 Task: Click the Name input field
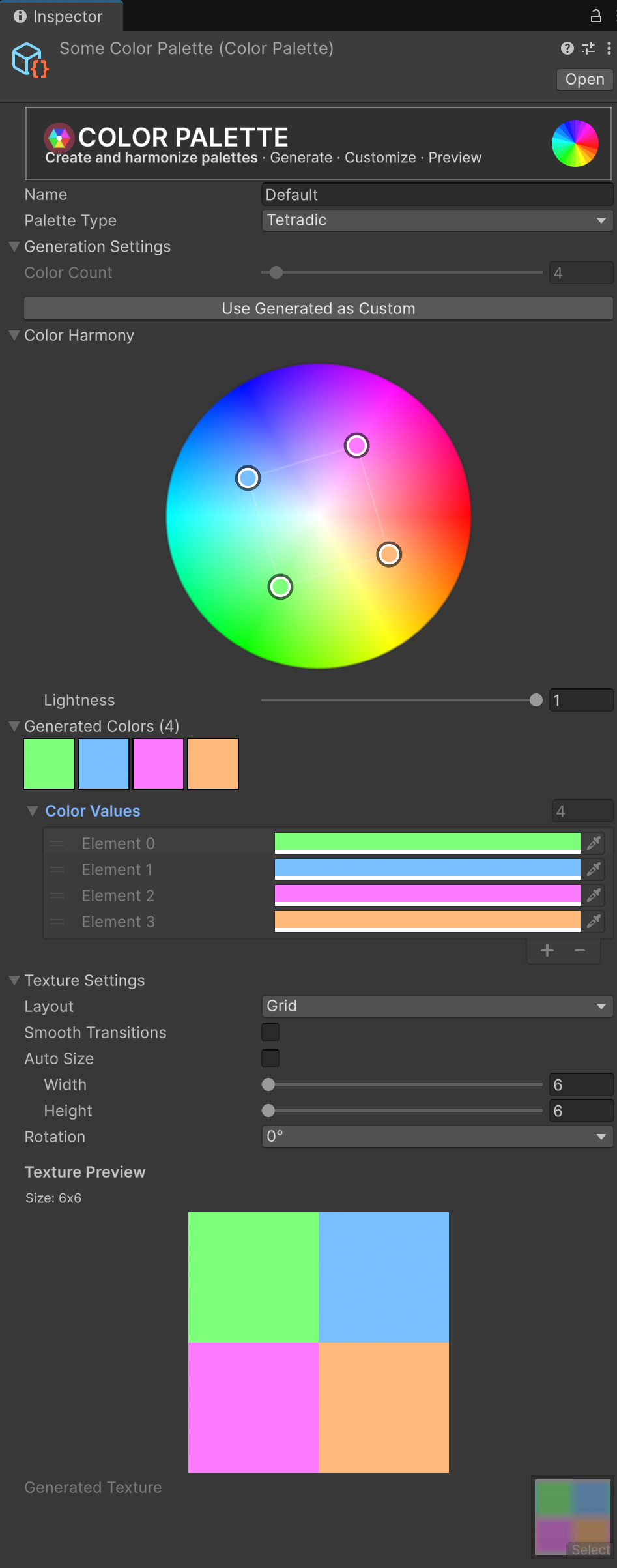tap(437, 194)
